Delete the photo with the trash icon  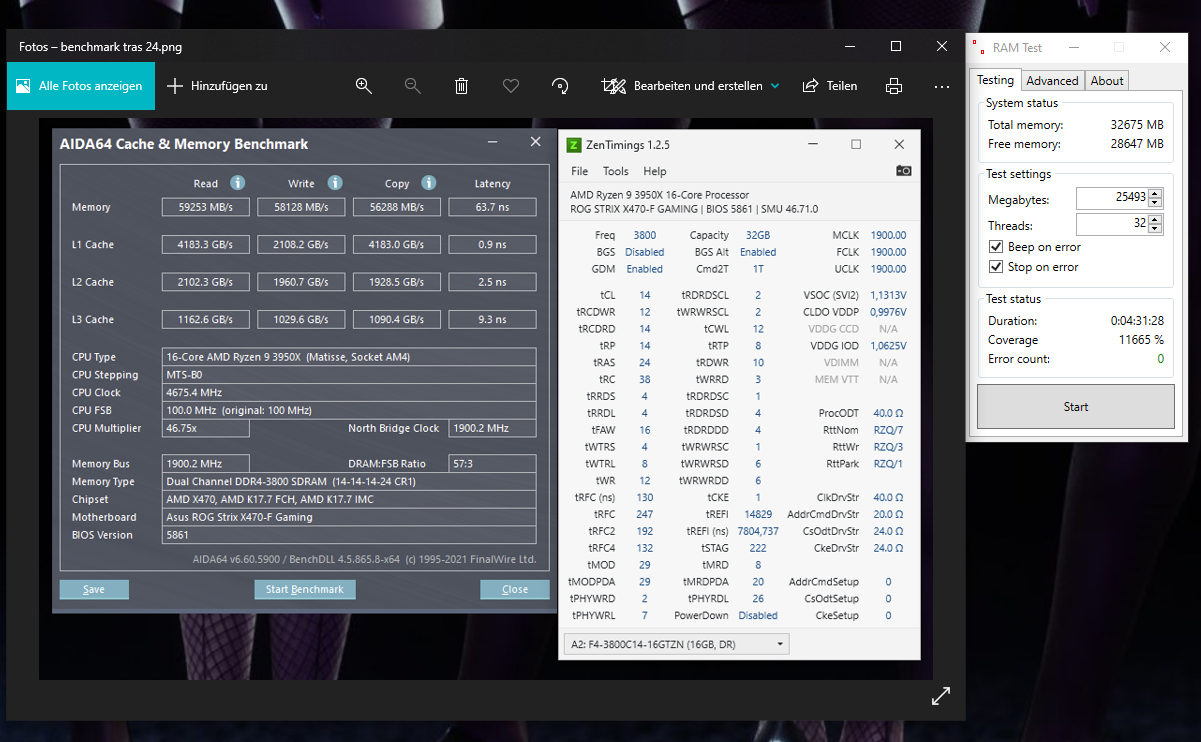click(461, 86)
